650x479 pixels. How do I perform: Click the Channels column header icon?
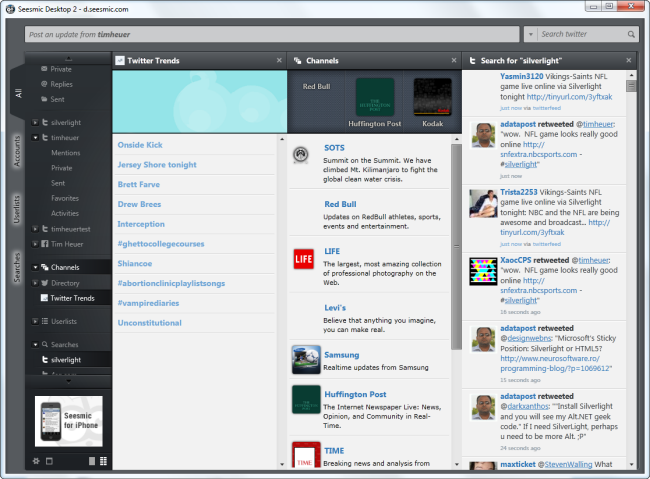click(x=297, y=61)
